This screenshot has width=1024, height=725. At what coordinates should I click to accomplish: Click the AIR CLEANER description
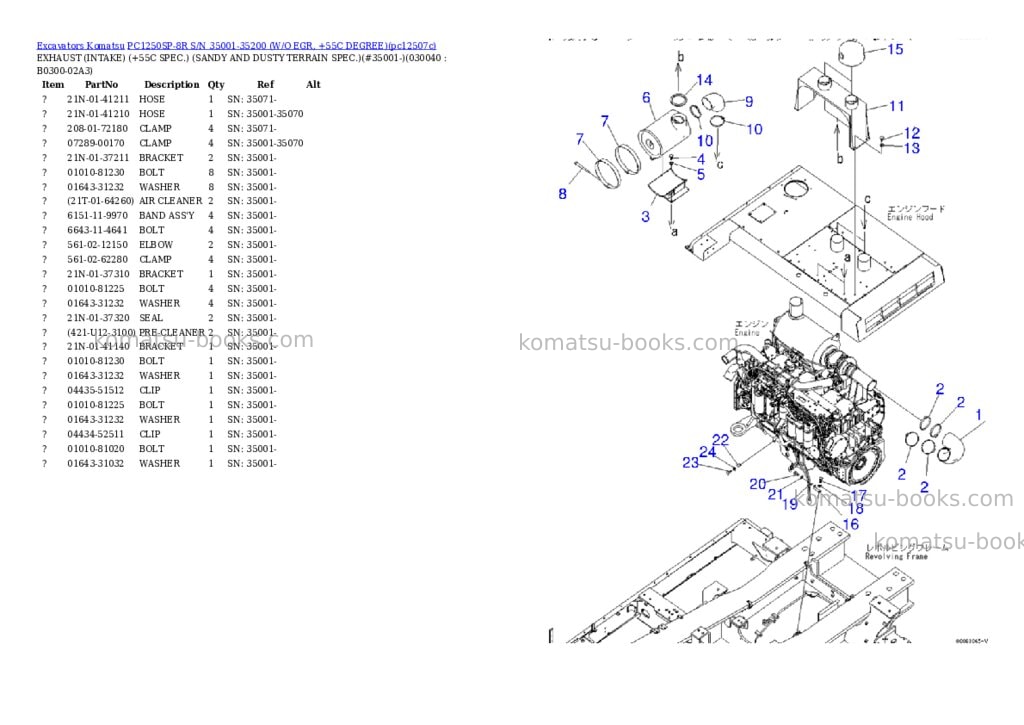tap(170, 201)
